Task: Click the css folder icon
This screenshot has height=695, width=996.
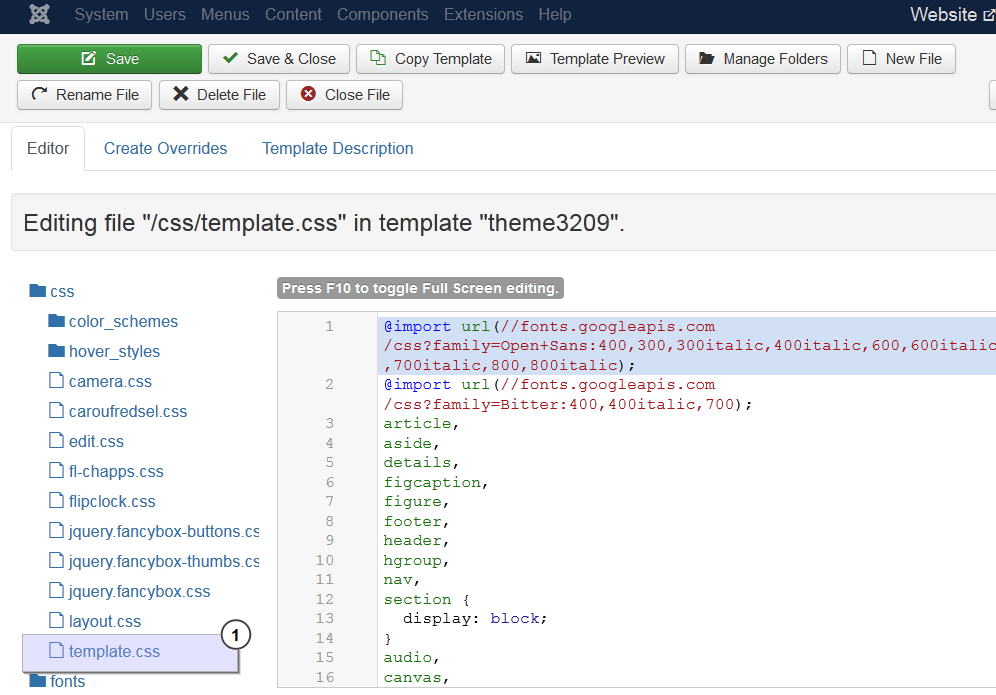Action: point(37,290)
